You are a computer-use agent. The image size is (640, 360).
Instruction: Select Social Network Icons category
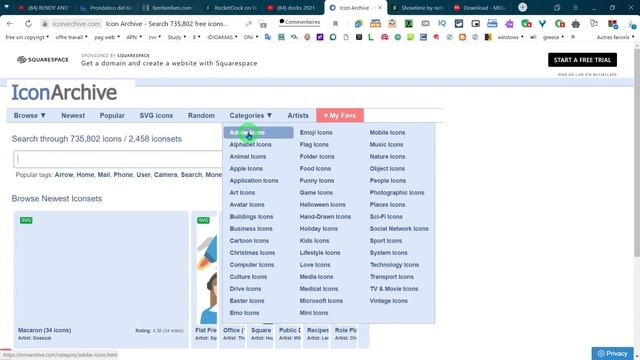tap(399, 229)
